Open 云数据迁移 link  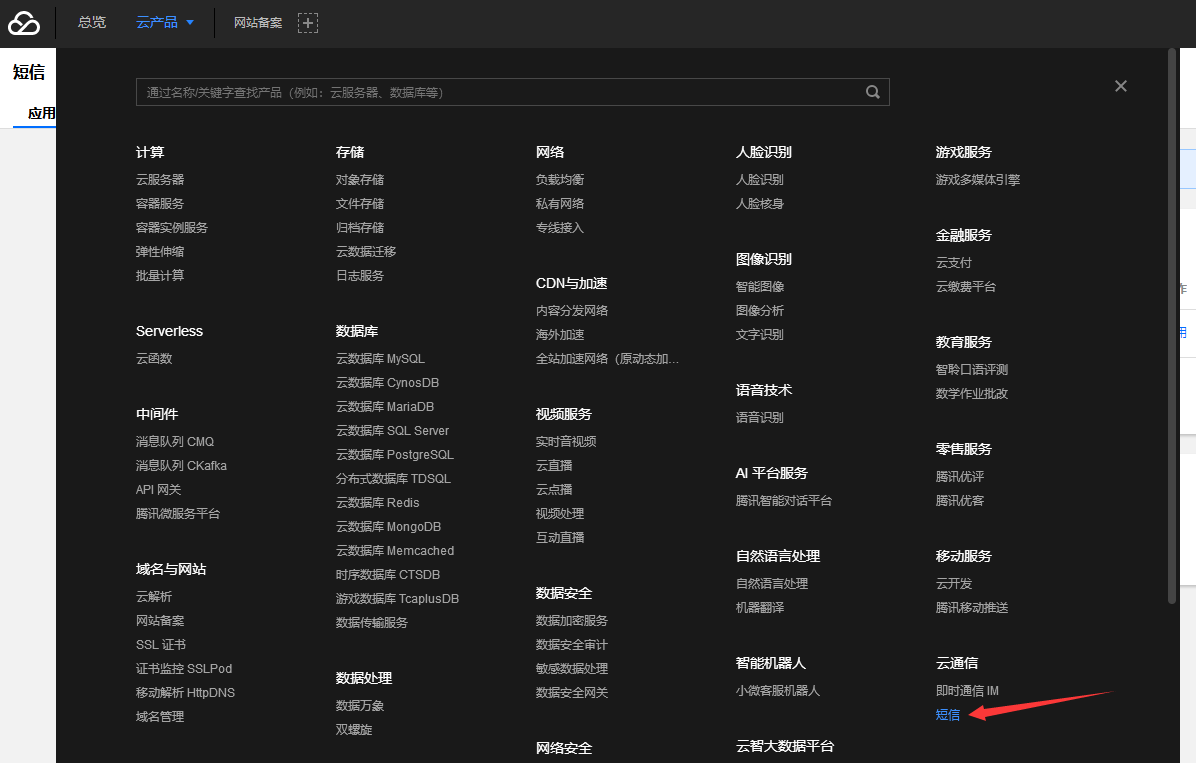click(366, 252)
